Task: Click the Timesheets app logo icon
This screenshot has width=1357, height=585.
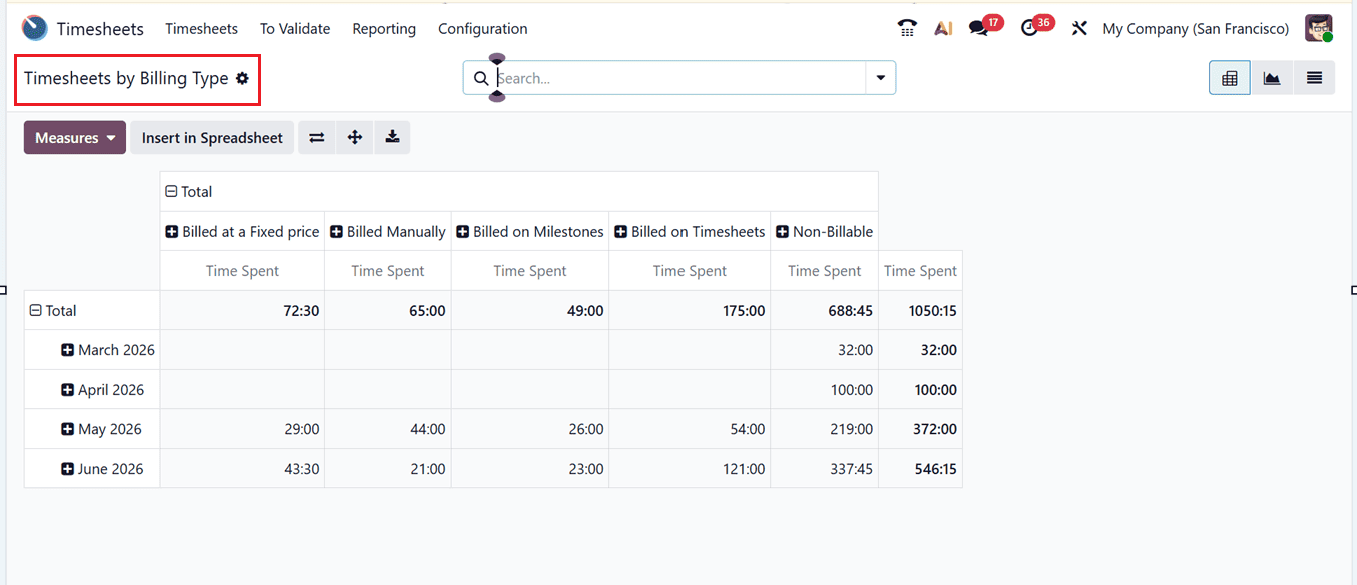Action: (x=35, y=28)
